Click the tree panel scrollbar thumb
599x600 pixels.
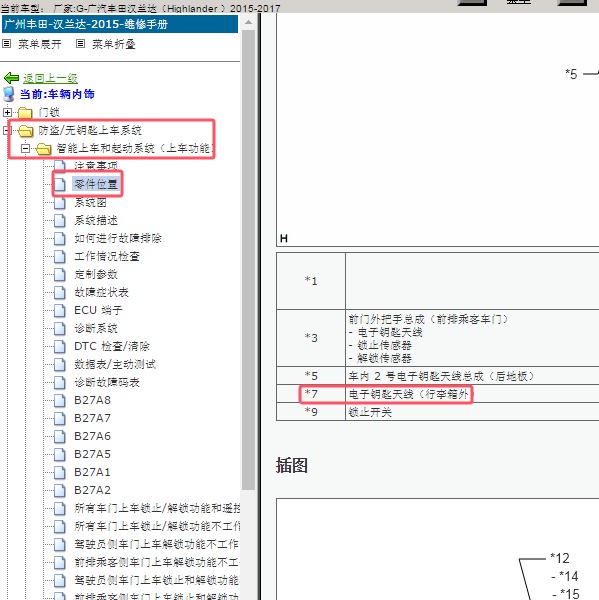[248, 260]
